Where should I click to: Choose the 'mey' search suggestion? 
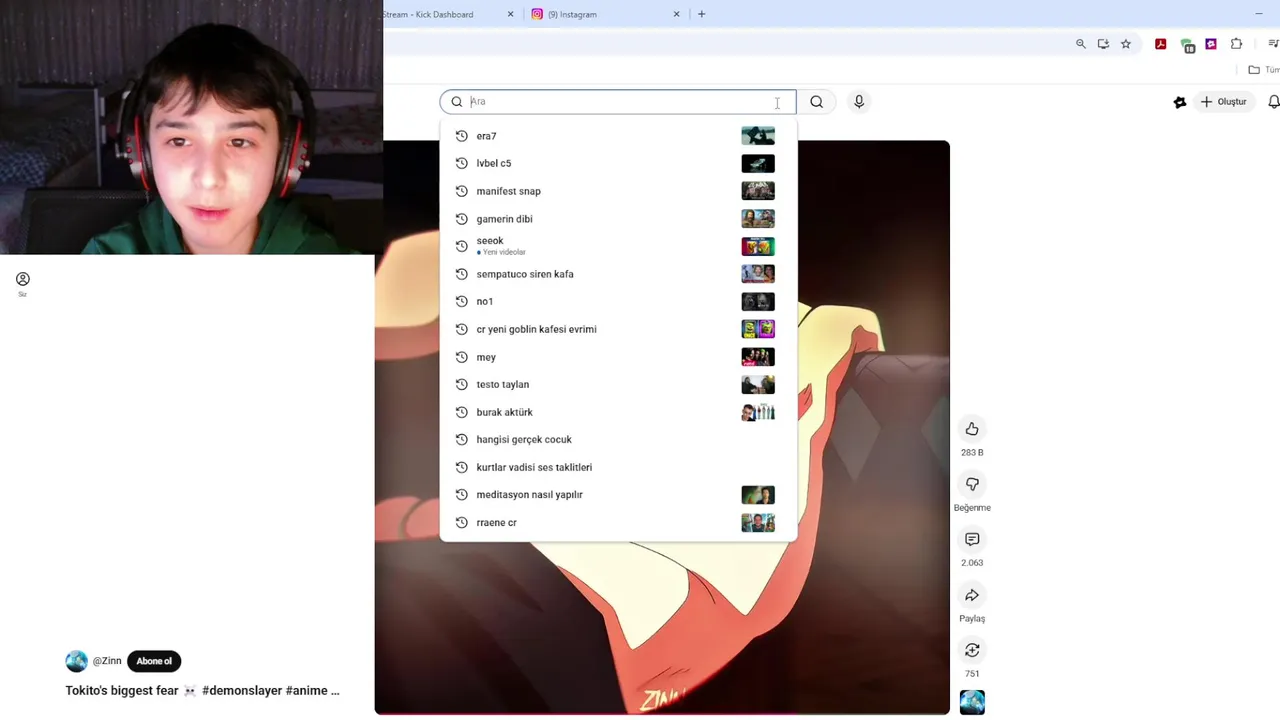point(618,357)
